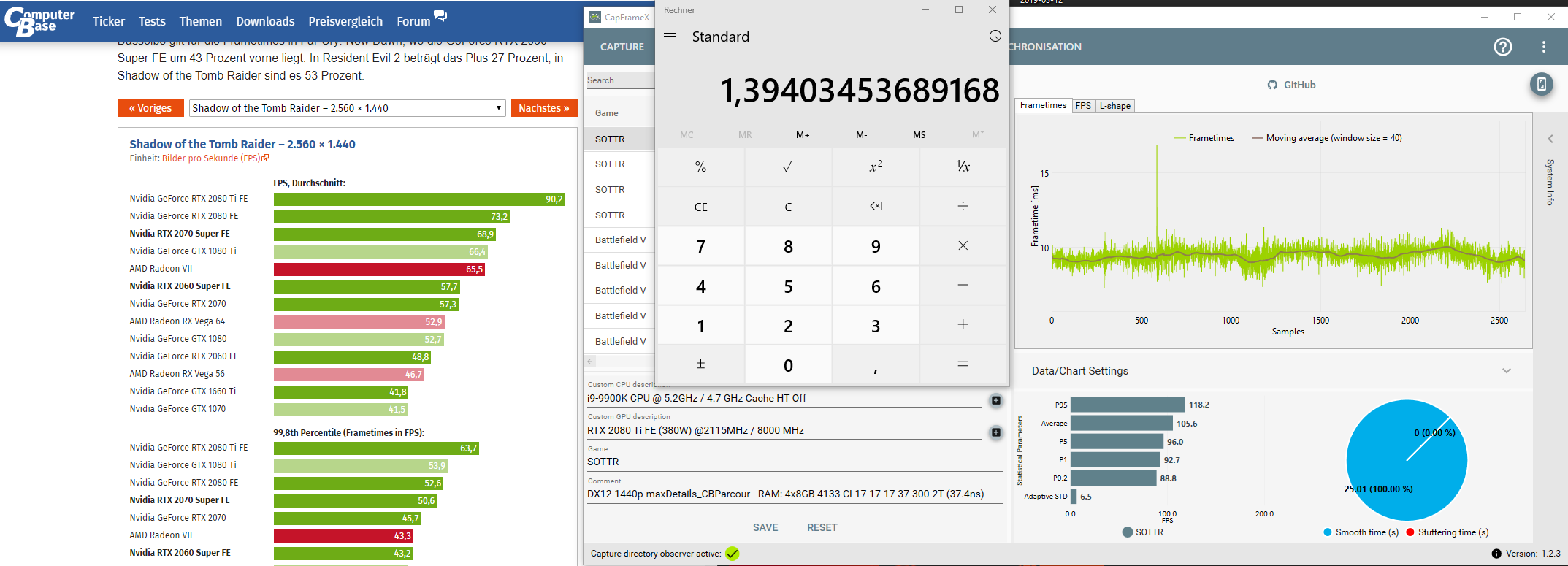
Task: Open the calculator hamburger navigation menu
Action: pos(670,37)
